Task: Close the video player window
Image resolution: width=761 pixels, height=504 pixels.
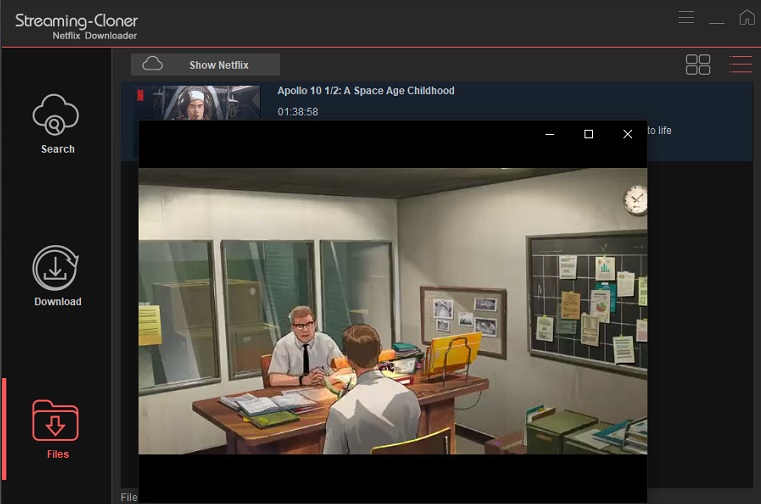Action: 627,134
